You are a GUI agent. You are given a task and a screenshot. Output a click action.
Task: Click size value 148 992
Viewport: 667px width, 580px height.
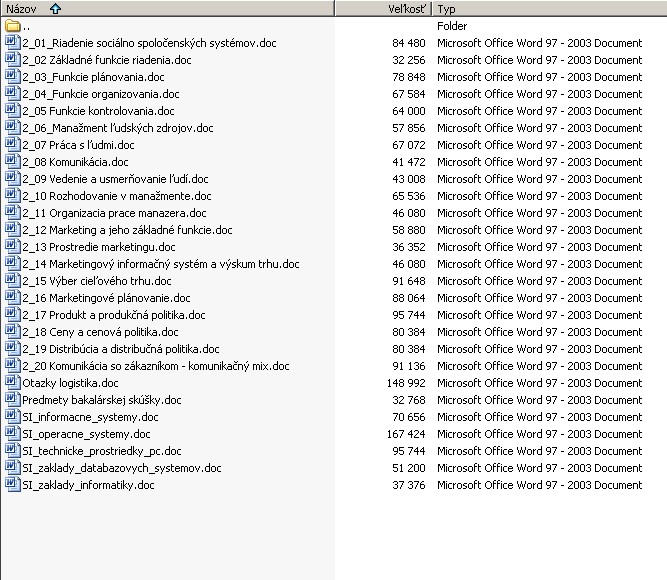(x=406, y=383)
